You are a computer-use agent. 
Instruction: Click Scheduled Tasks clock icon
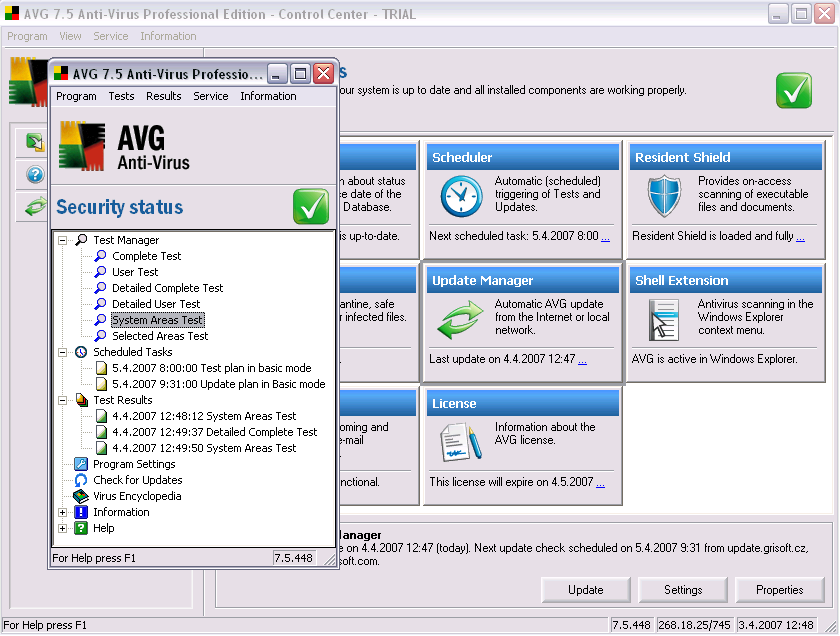coord(81,352)
